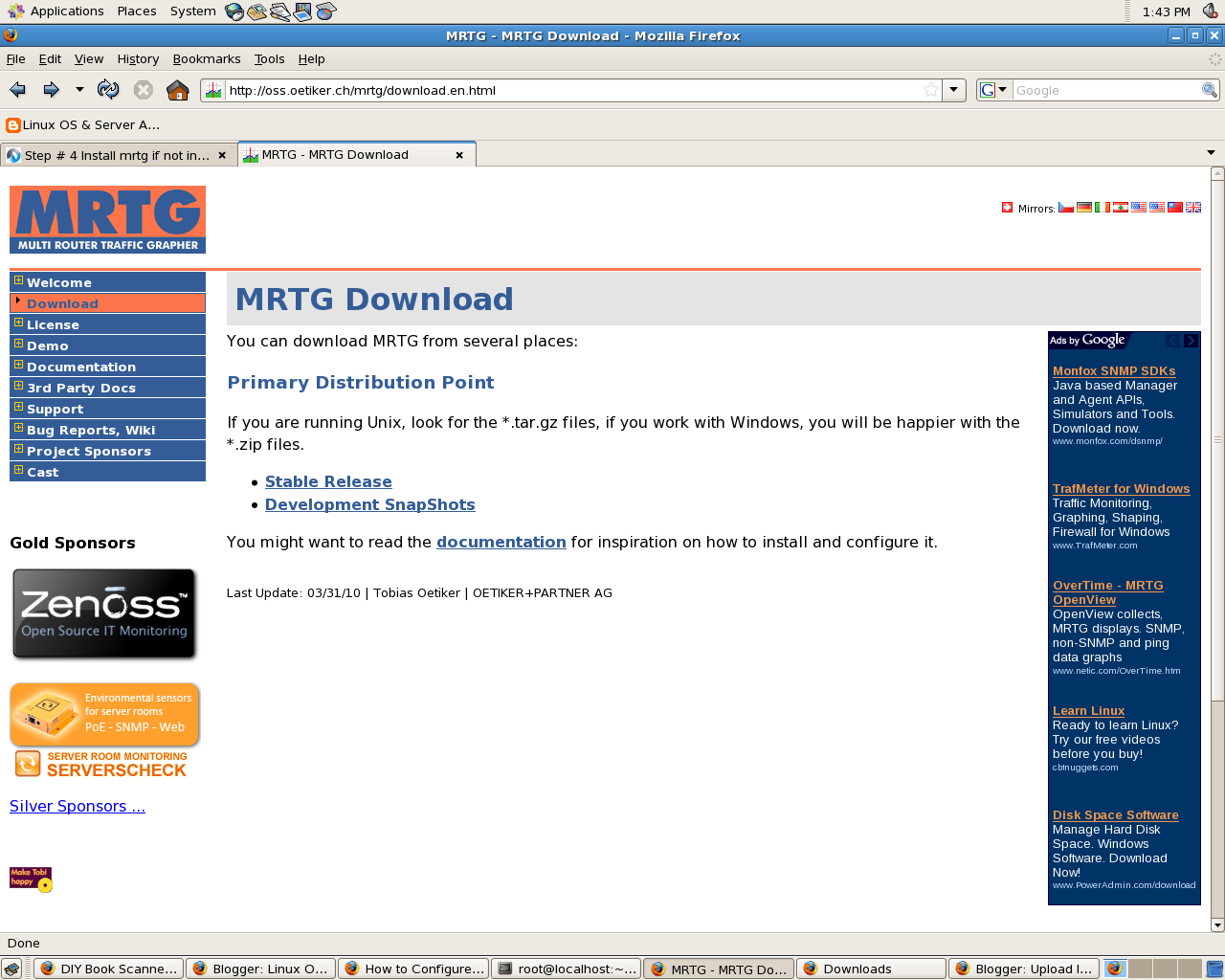The image size is (1225, 980).
Task: Switch to the Step # 4 Install mrtg tab
Action: [x=115, y=154]
